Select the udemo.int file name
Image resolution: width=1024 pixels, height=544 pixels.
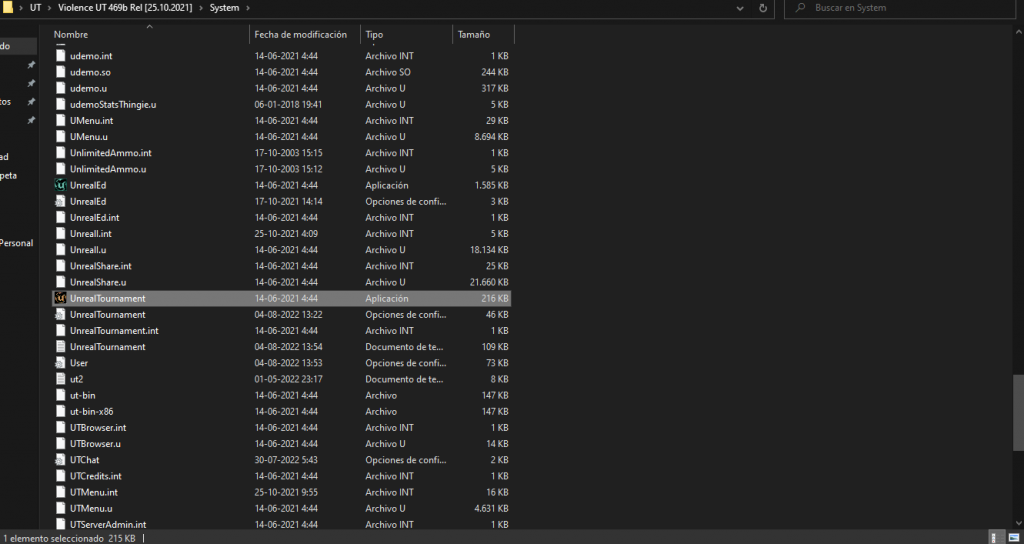tap(91, 56)
